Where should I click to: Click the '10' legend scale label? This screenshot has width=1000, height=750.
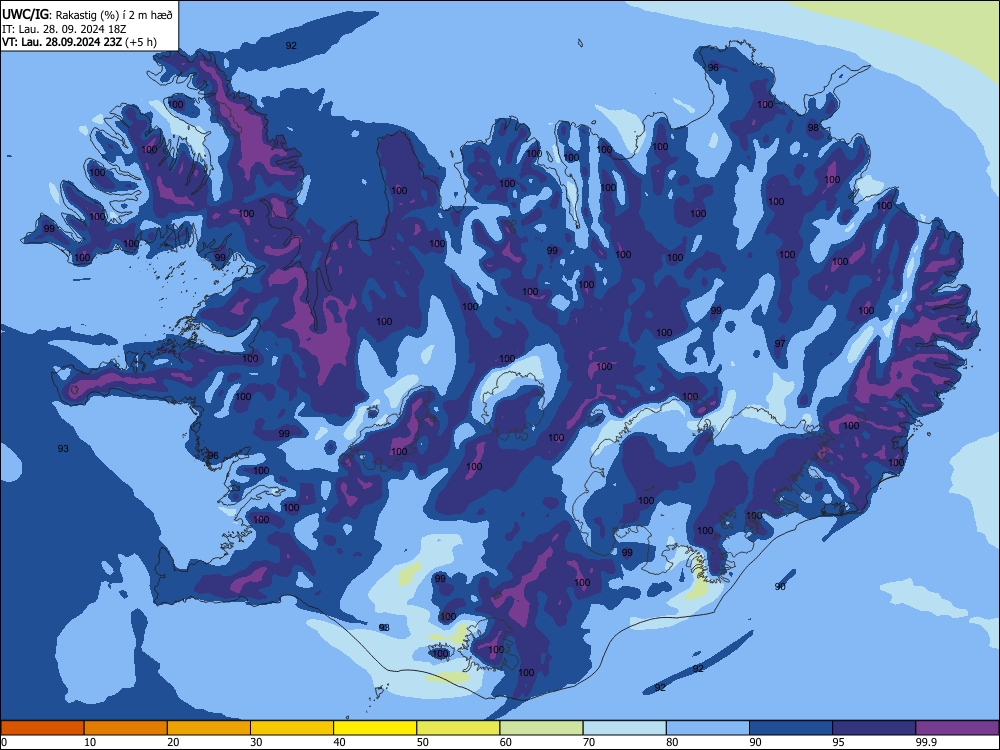pos(90,742)
